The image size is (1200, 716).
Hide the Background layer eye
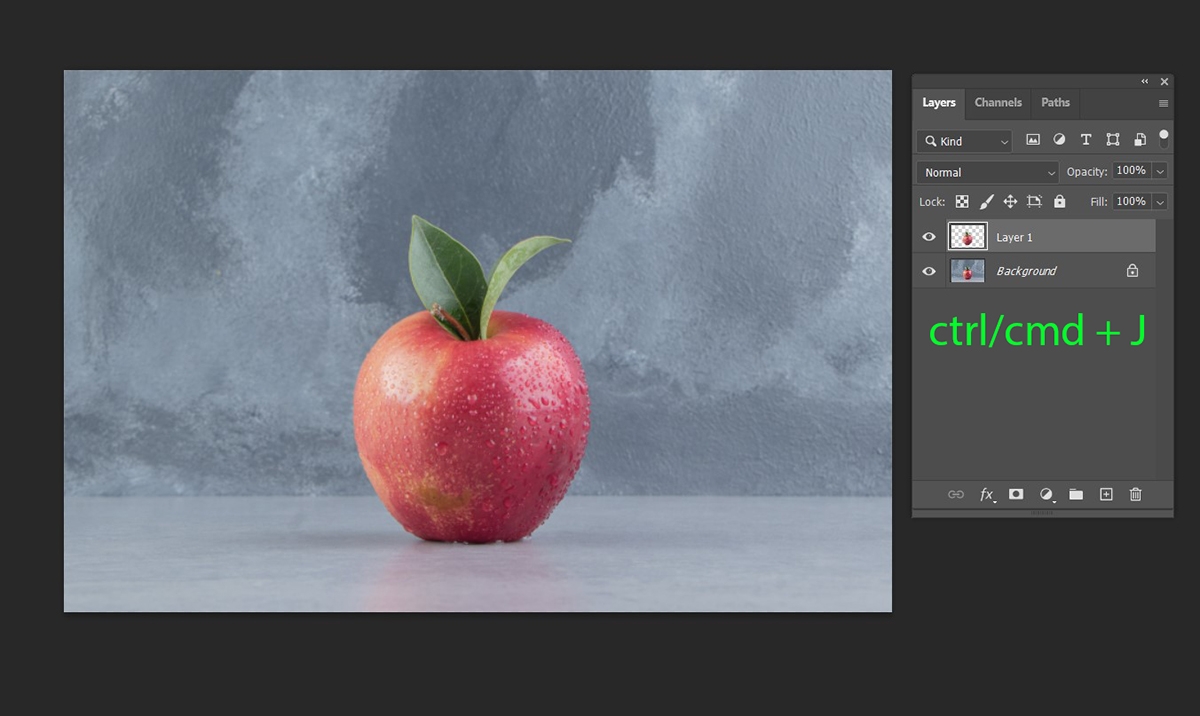929,271
